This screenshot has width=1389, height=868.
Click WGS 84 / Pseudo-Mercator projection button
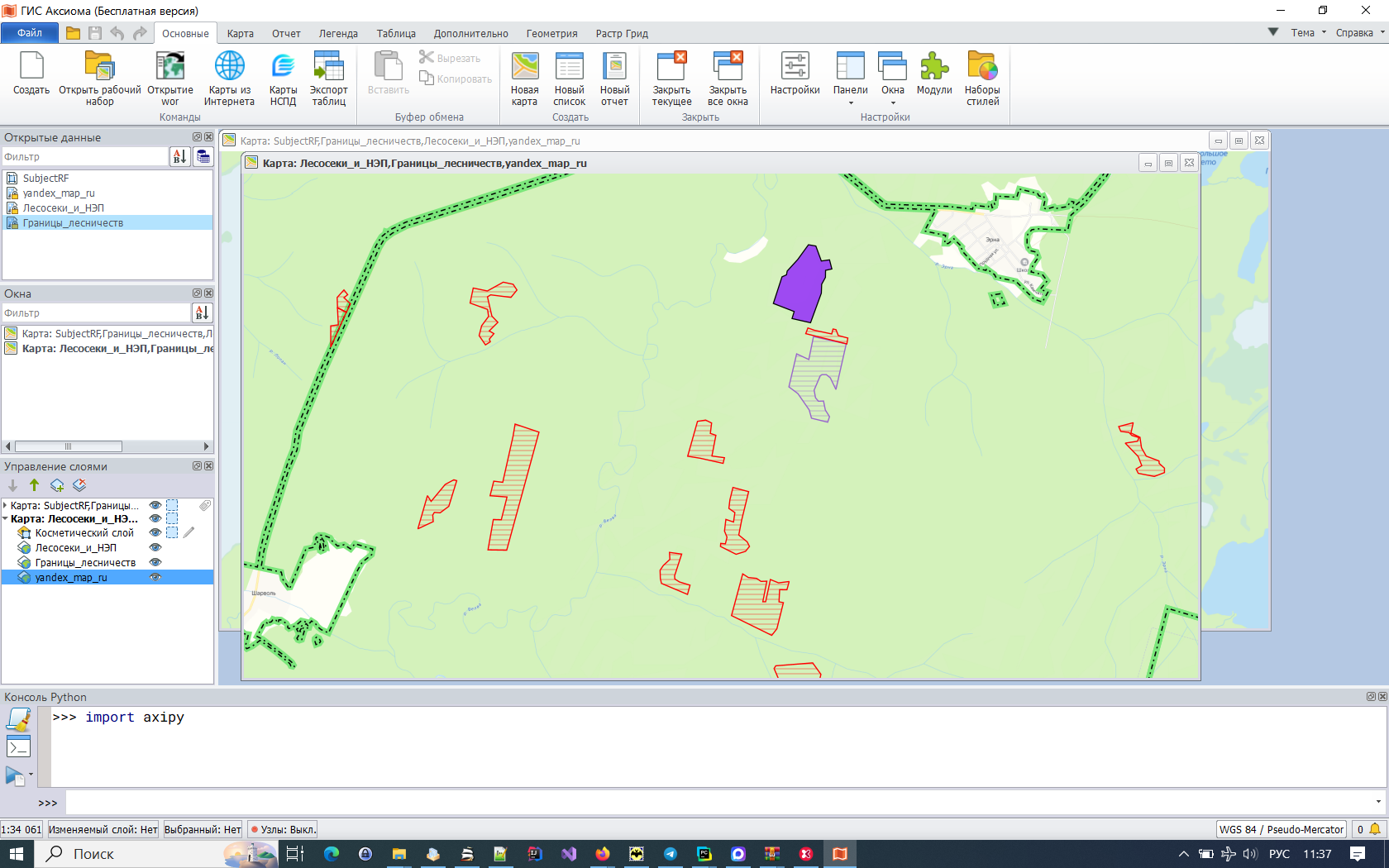click(x=1282, y=829)
